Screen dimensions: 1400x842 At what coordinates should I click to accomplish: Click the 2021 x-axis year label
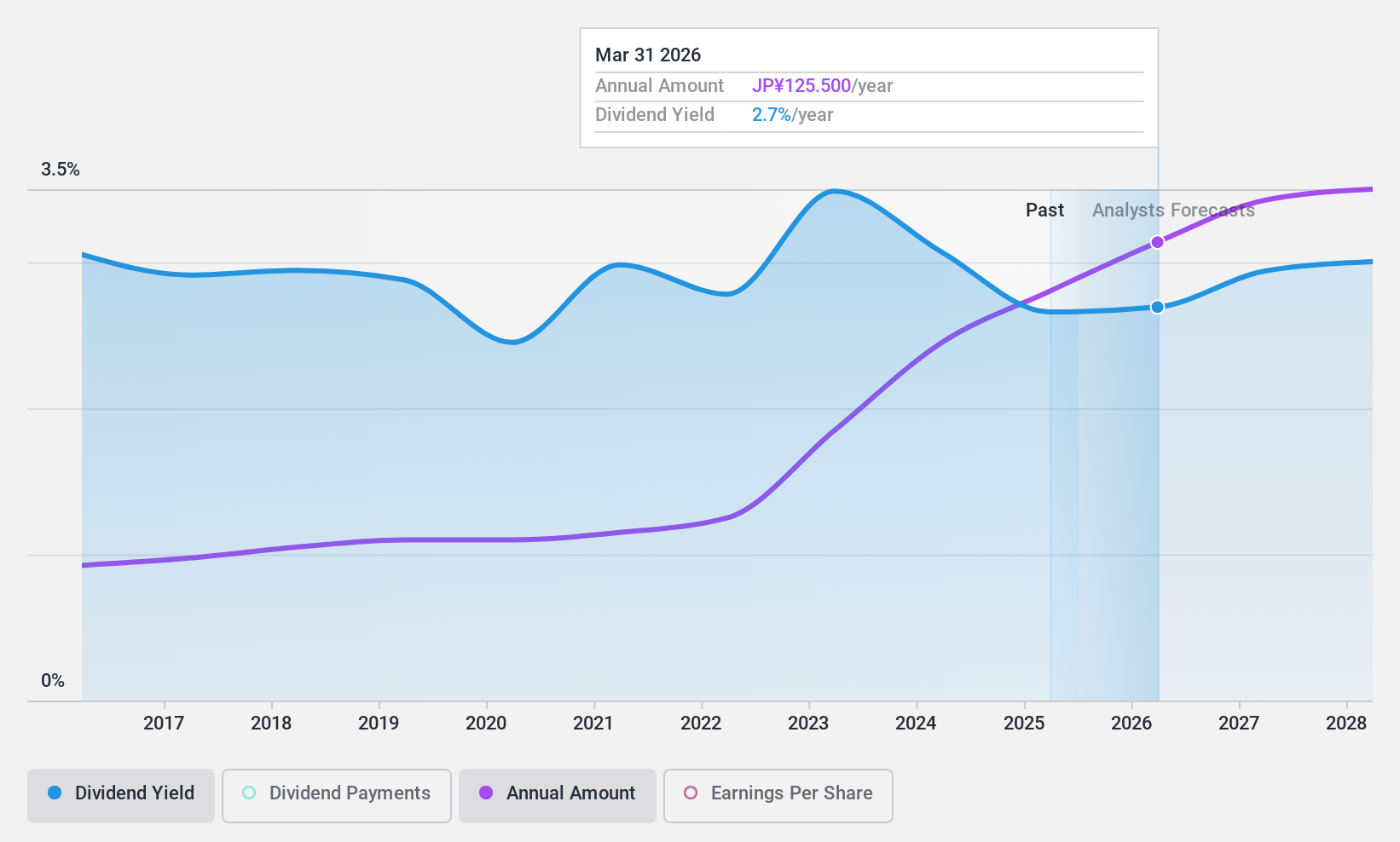tap(593, 724)
